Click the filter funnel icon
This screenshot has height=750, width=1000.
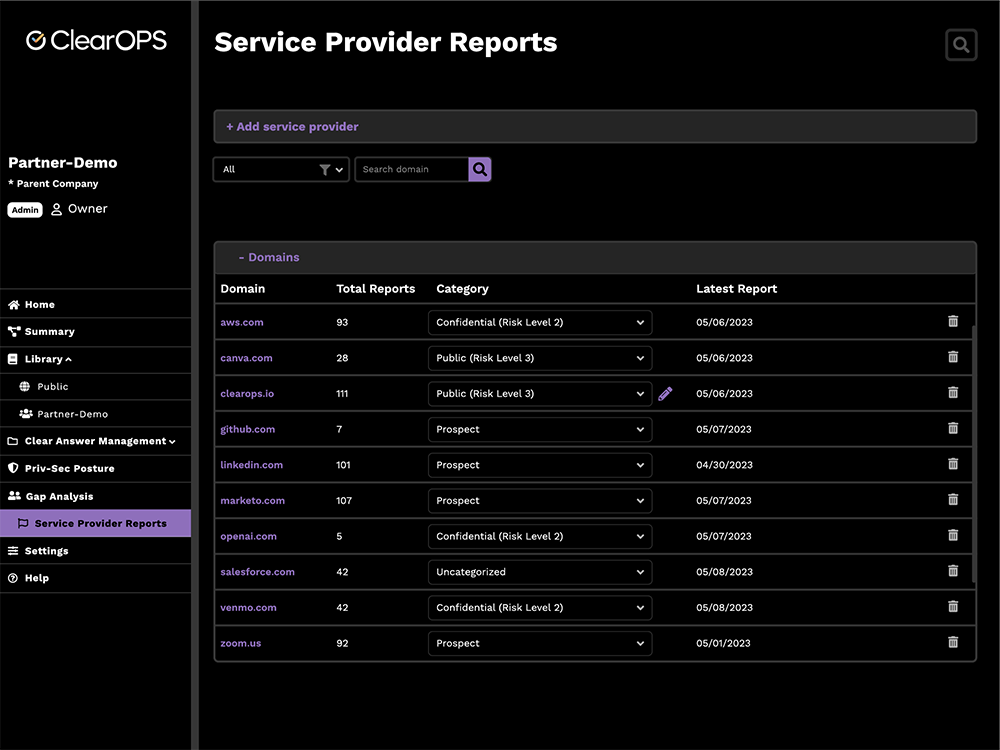[x=325, y=170]
